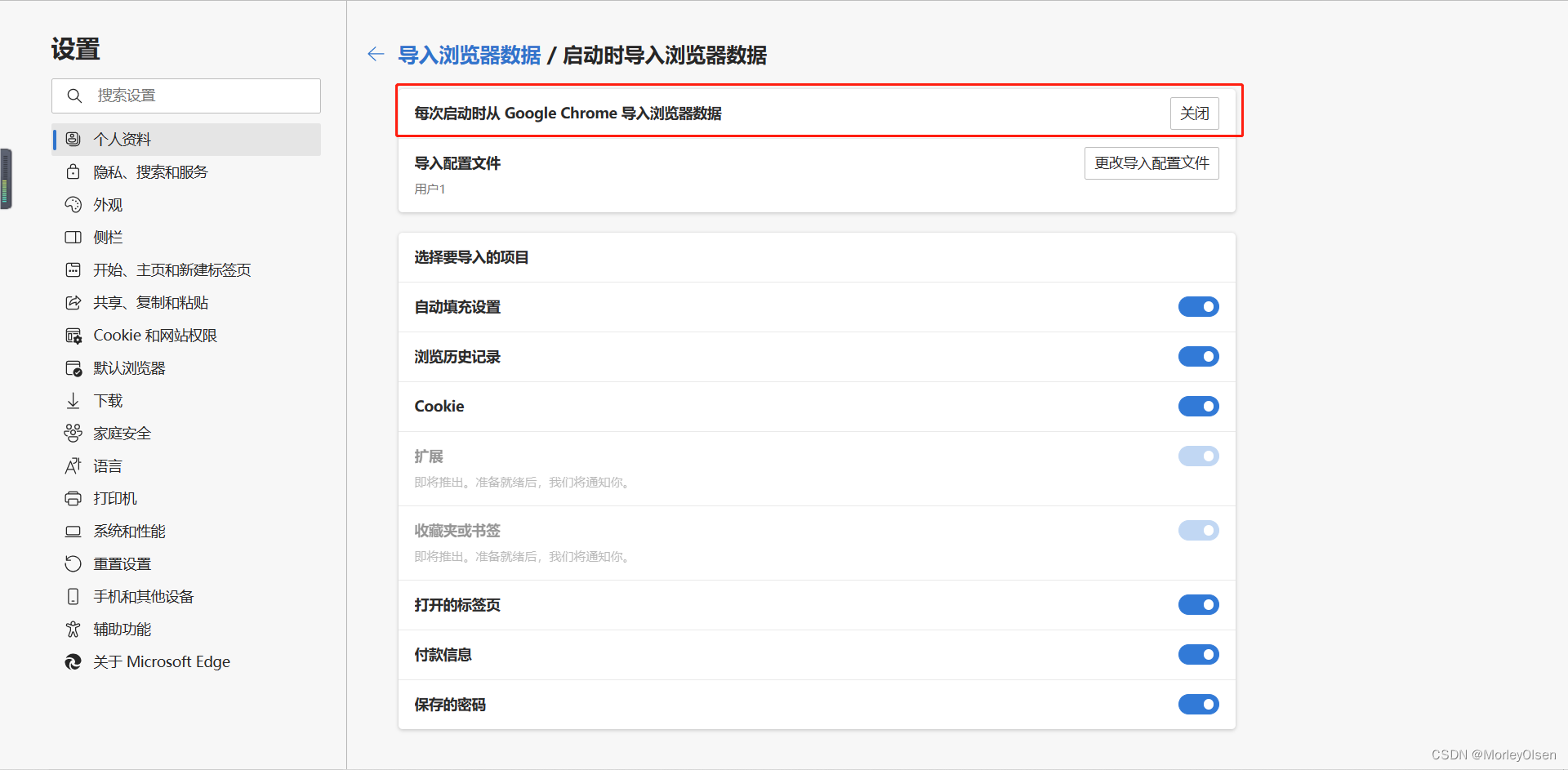Click the 共享、复制和粘贴 share icon

coord(73,302)
